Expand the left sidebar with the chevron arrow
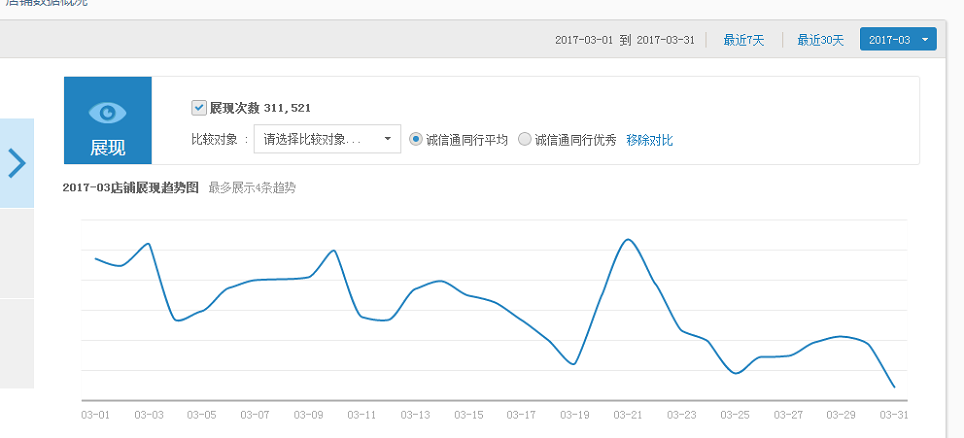964x438 pixels. (16, 163)
